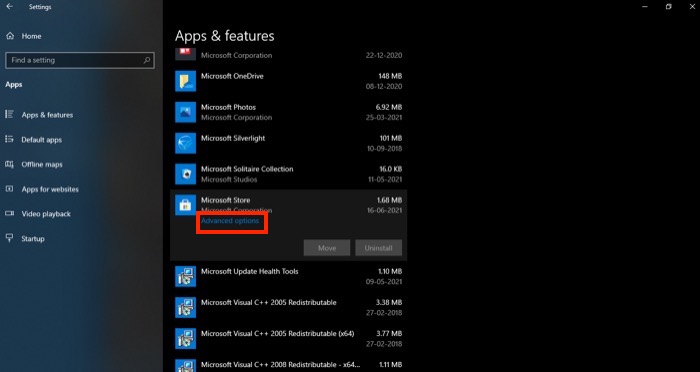Select the Microsoft Silverlight entry name
The width and height of the screenshot is (700, 372).
pyautogui.click(x=233, y=138)
